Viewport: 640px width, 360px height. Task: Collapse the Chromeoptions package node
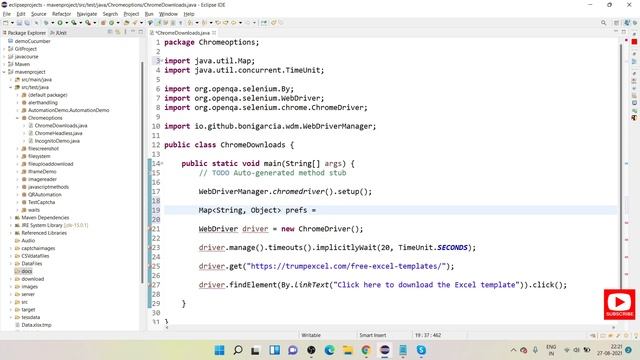18,118
